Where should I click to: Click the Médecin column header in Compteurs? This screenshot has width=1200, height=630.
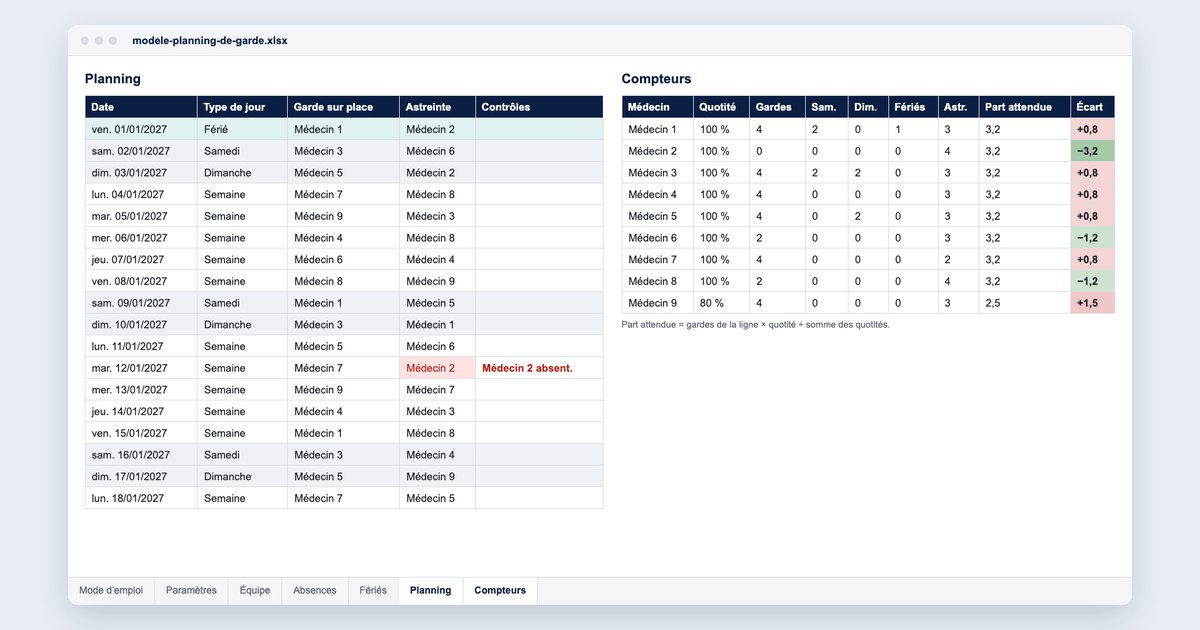pos(657,107)
